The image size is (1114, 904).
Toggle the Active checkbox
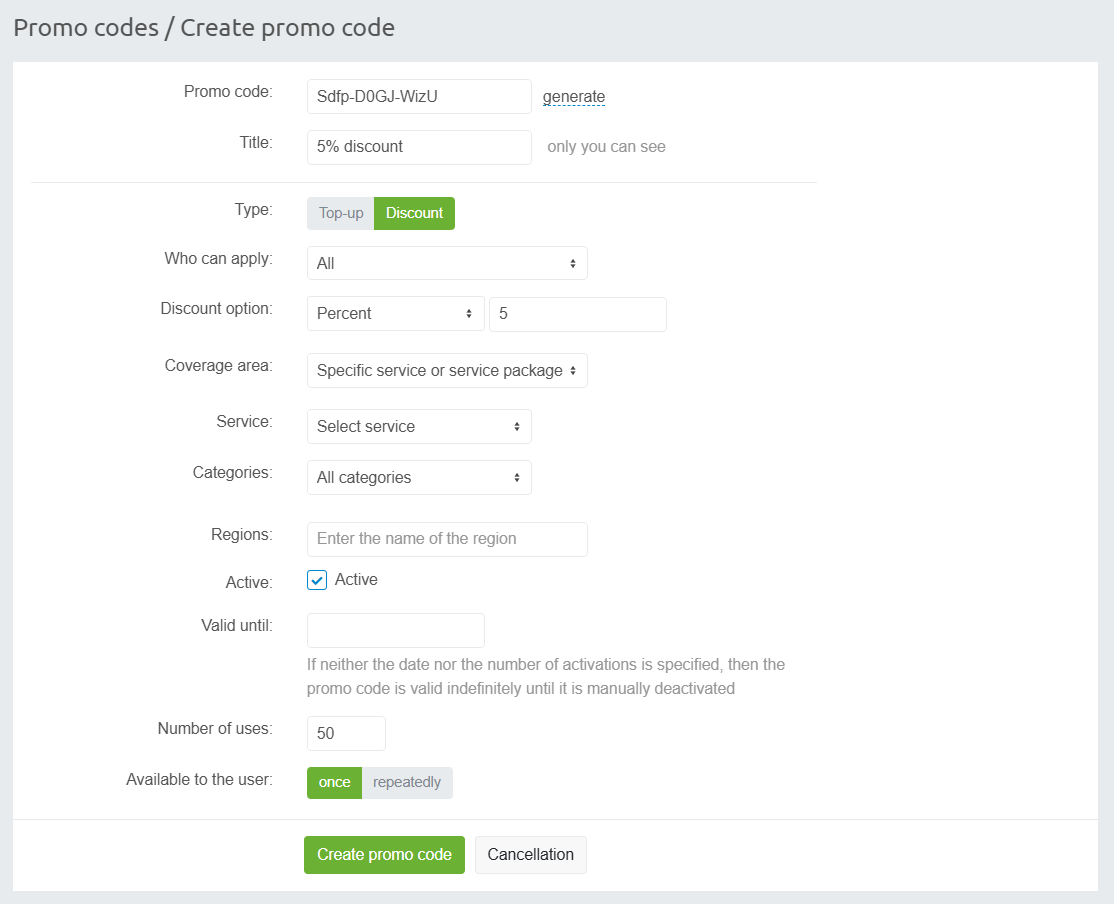click(317, 580)
